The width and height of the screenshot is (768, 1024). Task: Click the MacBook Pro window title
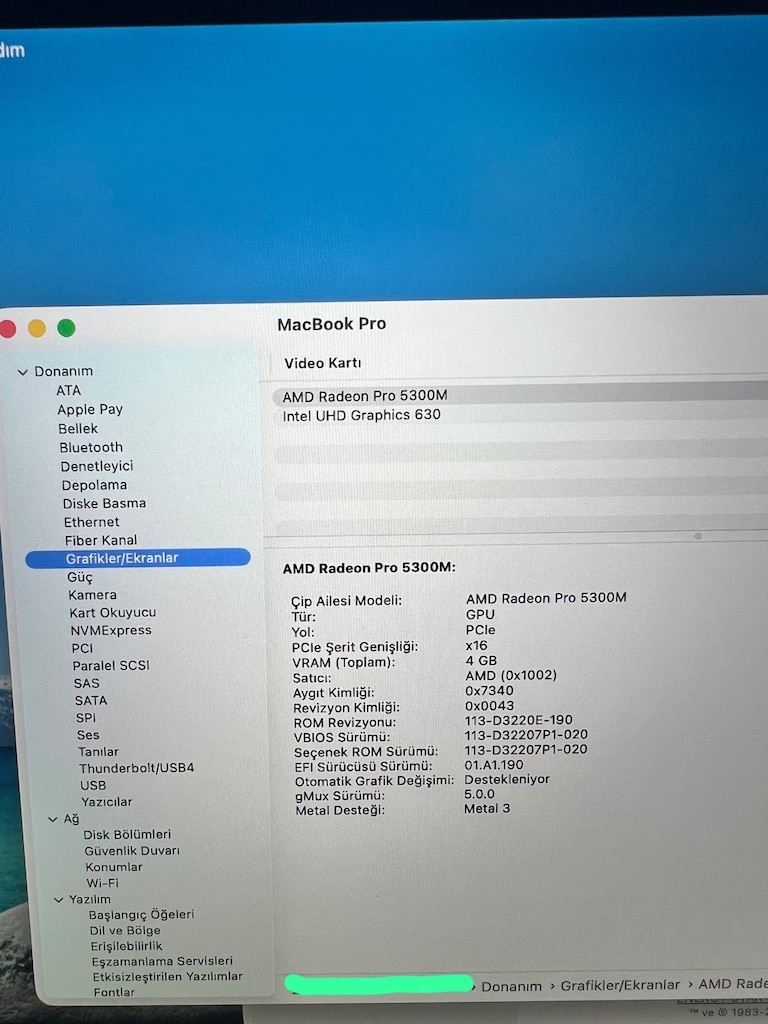(332, 324)
